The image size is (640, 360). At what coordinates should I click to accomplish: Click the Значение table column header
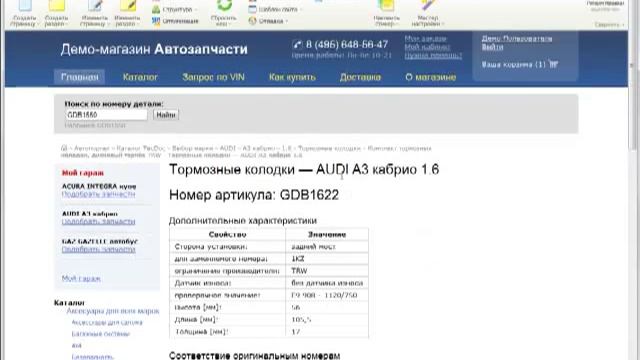click(x=327, y=235)
